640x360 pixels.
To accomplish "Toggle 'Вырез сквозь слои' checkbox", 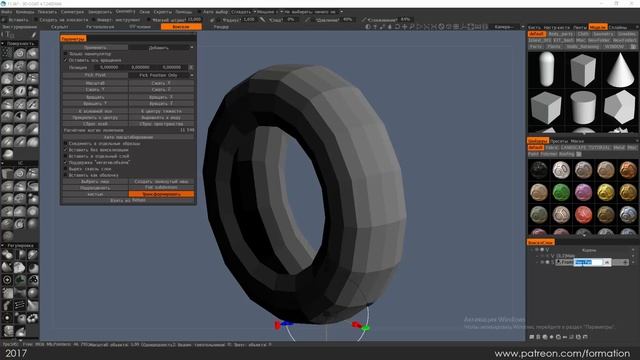I will [66, 169].
